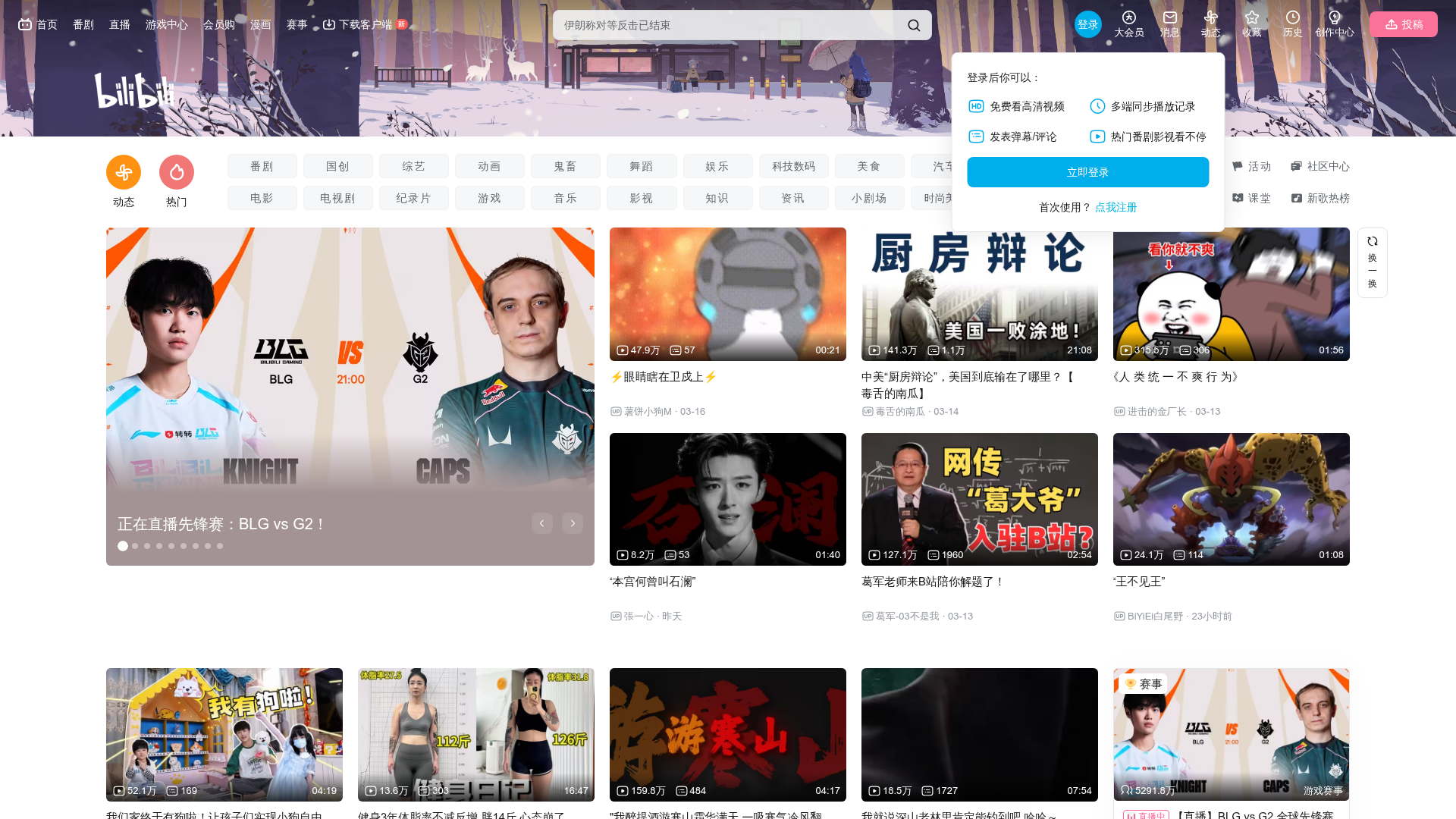Viewport: 1456px width, 819px height.
Task: Select the 游戏 category tag
Action: click(490, 198)
